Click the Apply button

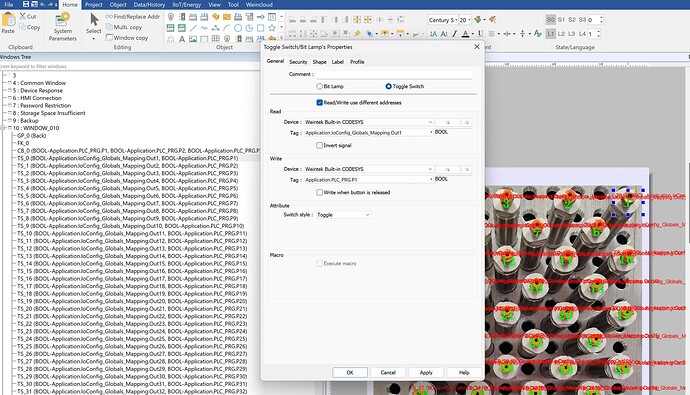click(x=426, y=373)
